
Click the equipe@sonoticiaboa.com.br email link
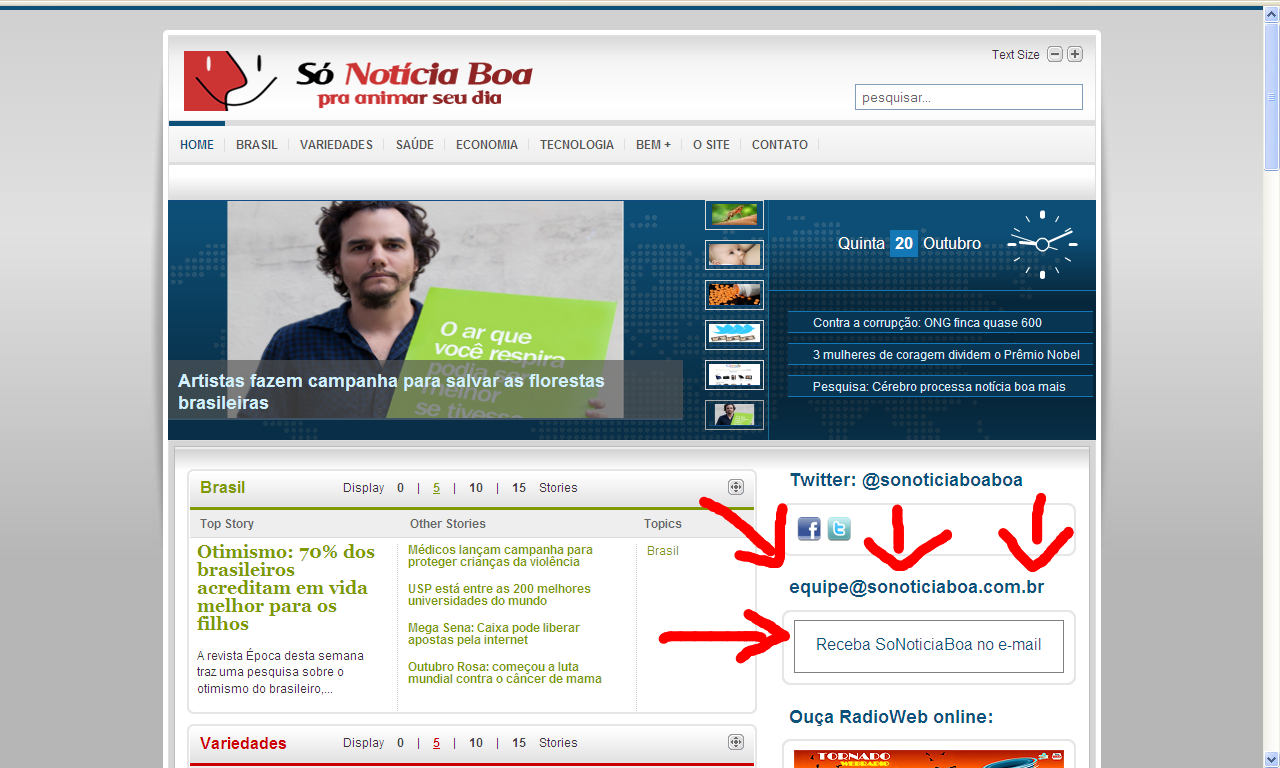click(917, 587)
